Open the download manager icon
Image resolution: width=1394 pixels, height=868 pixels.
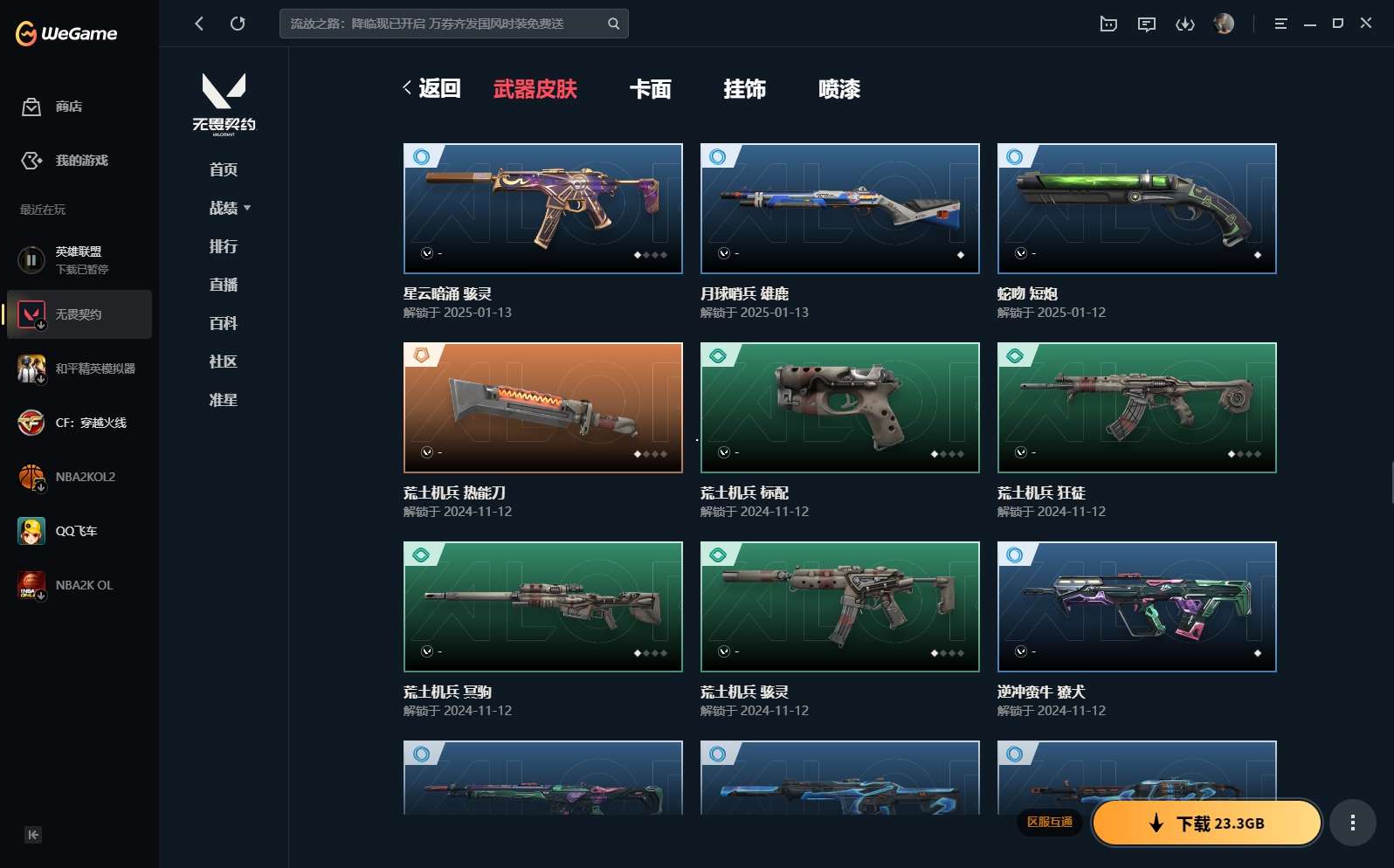pos(1185,24)
